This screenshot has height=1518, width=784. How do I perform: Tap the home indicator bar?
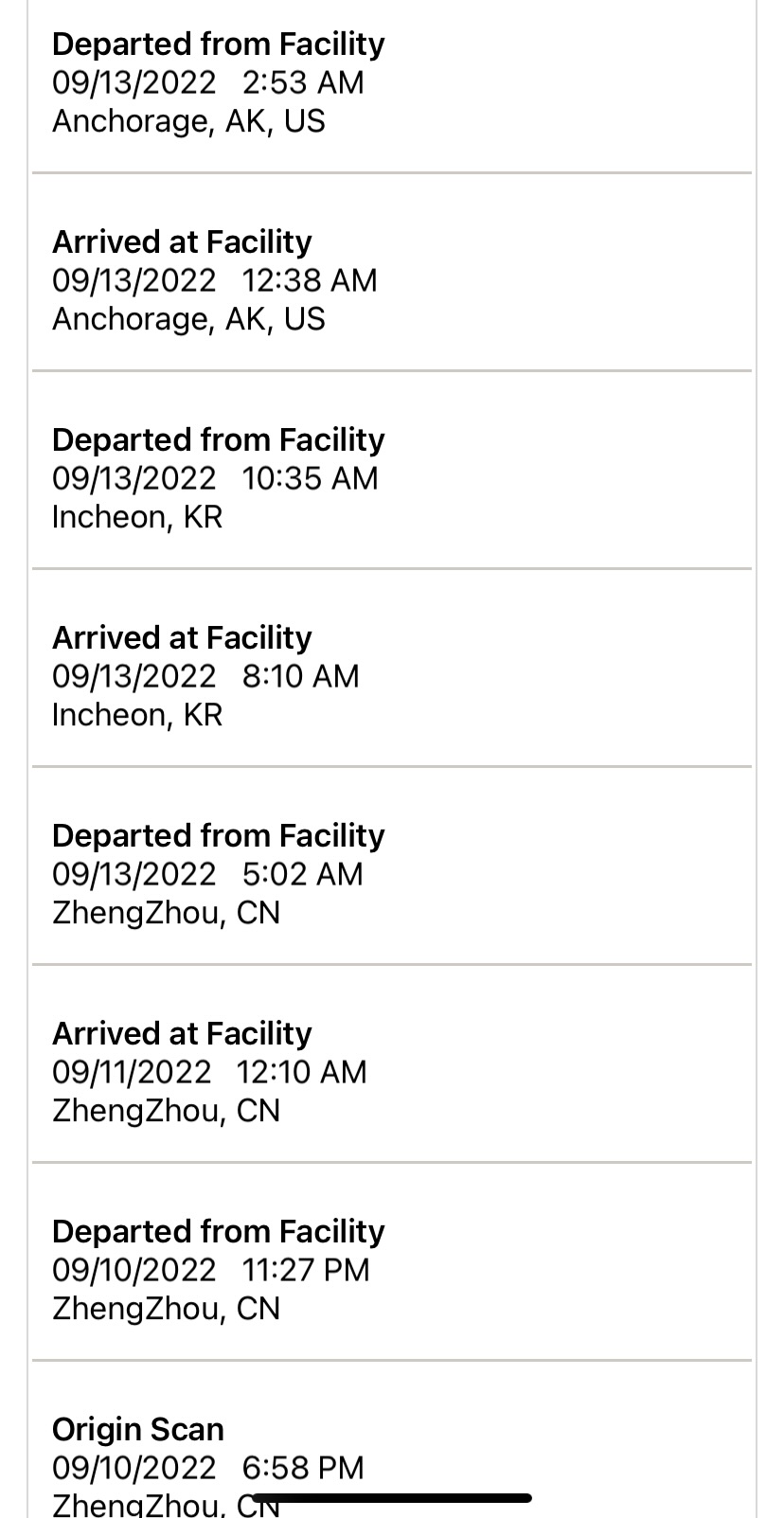pyautogui.click(x=392, y=1498)
